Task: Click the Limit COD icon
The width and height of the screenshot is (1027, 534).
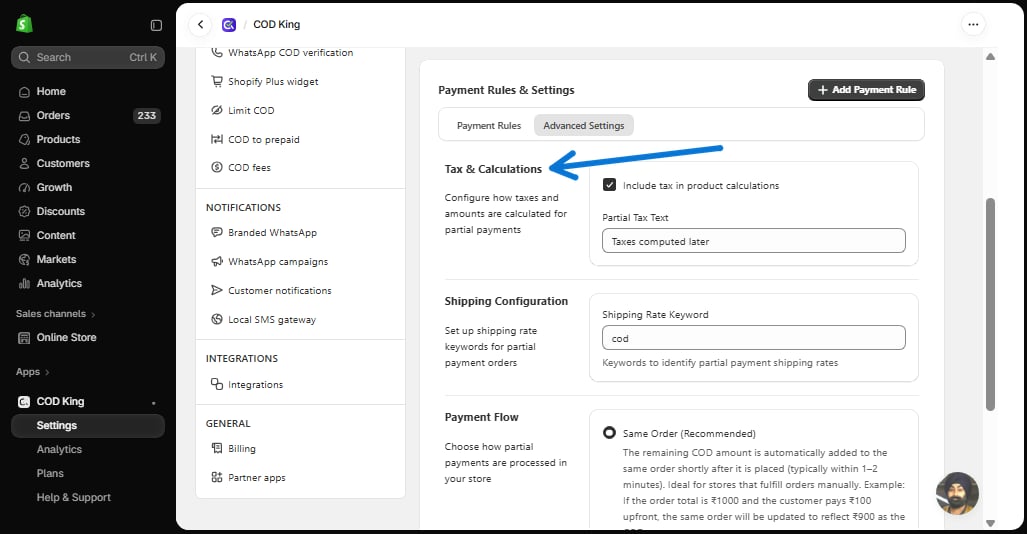Action: coord(217,110)
